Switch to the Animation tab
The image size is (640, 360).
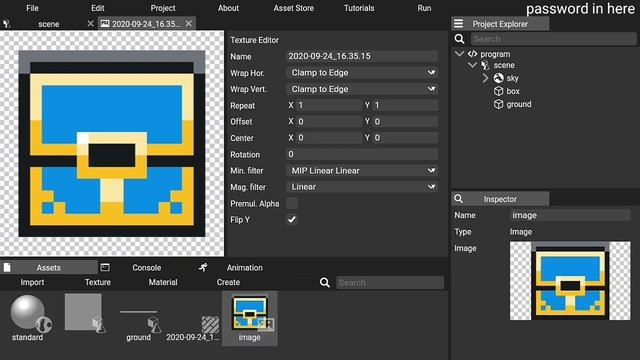244,267
